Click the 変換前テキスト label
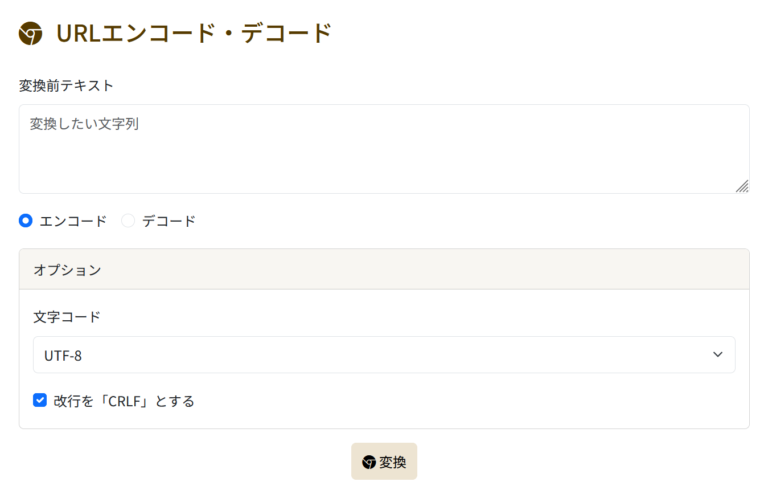This screenshot has height=502, width=768. click(66, 86)
